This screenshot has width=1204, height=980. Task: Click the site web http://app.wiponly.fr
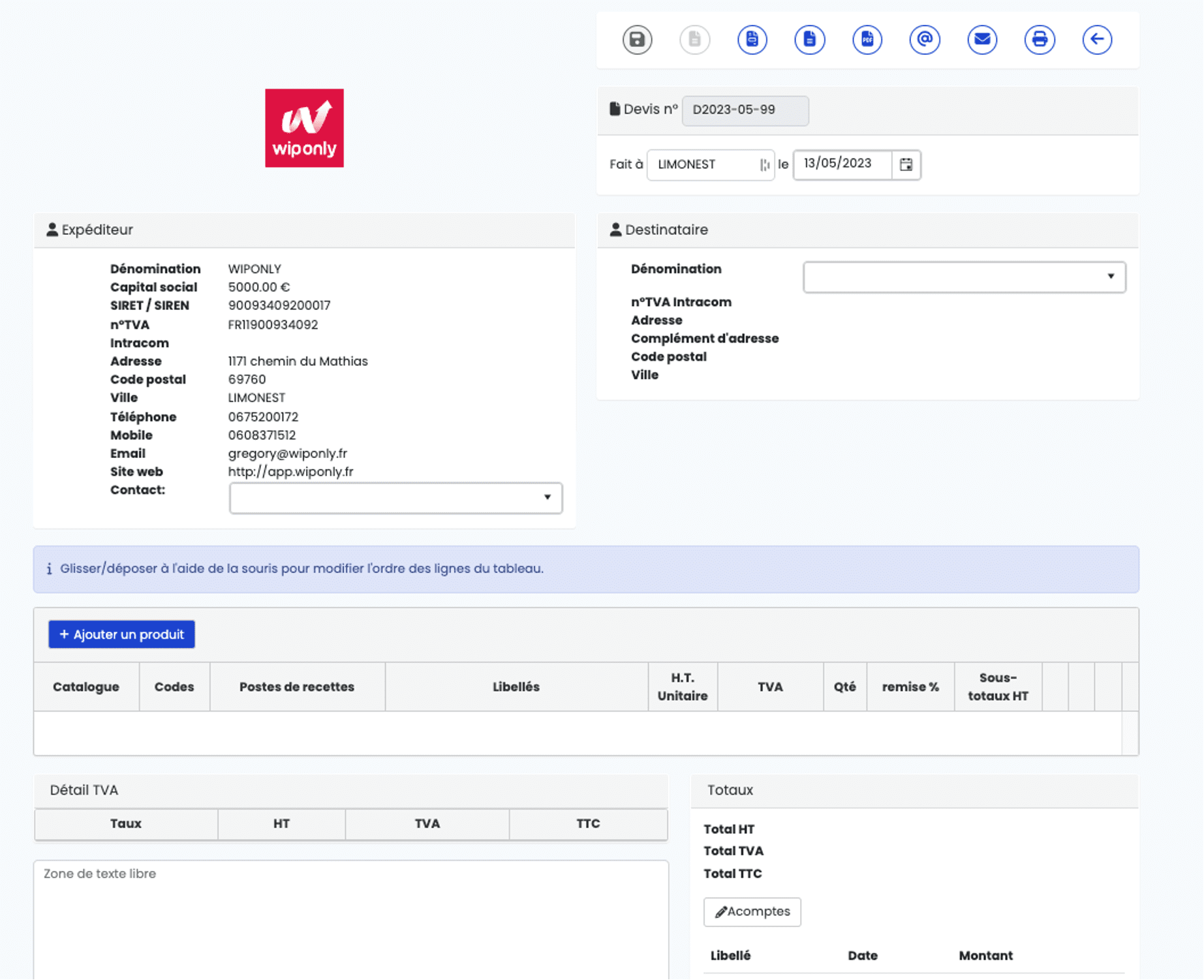coord(290,472)
